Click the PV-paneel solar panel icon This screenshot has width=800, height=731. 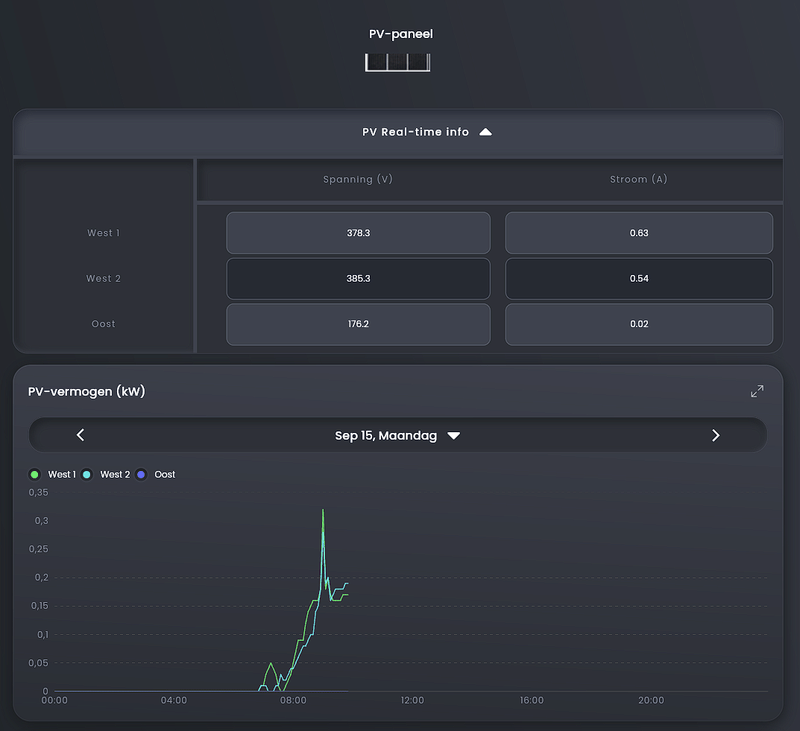coord(397,62)
